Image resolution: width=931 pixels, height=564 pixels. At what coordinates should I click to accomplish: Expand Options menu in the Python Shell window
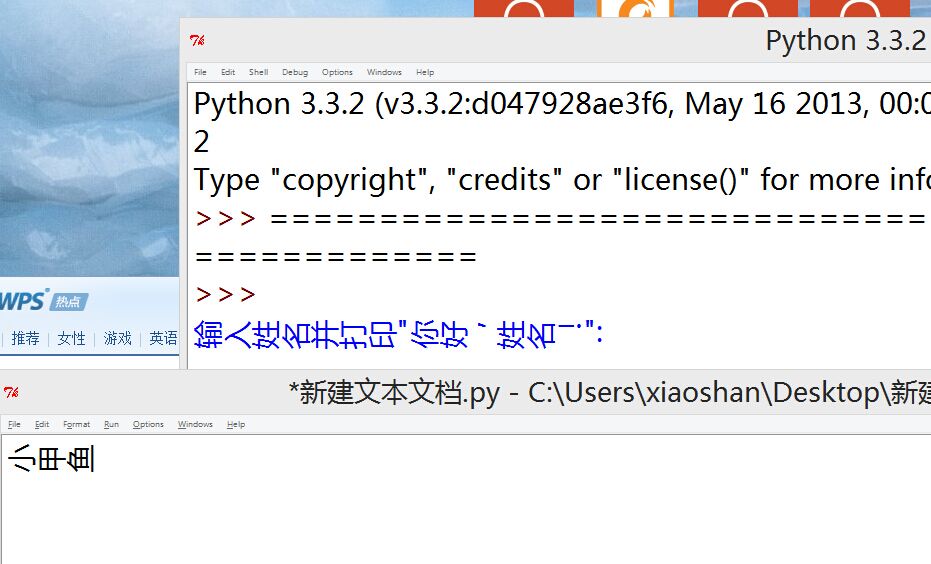(x=337, y=72)
